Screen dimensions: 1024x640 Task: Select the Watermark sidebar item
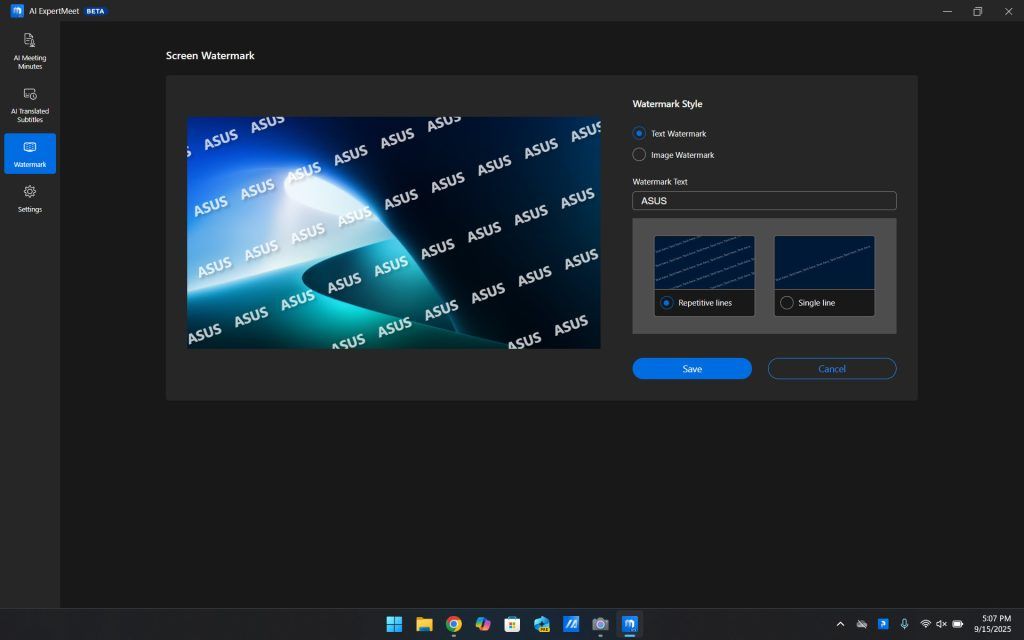pos(29,153)
